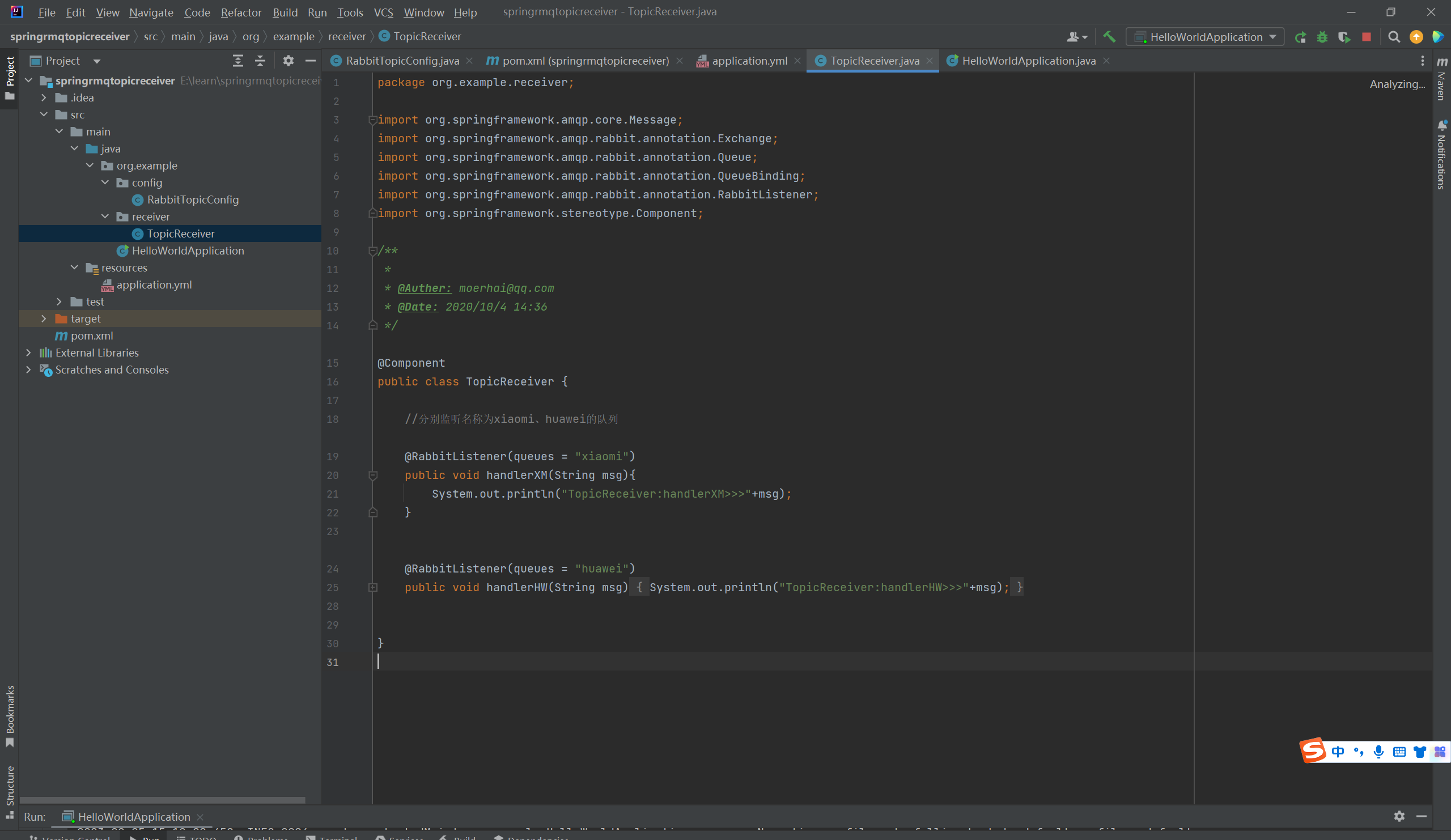Click the Build project hammer icon
Viewport: 1451px width, 840px height.
coord(1109,37)
